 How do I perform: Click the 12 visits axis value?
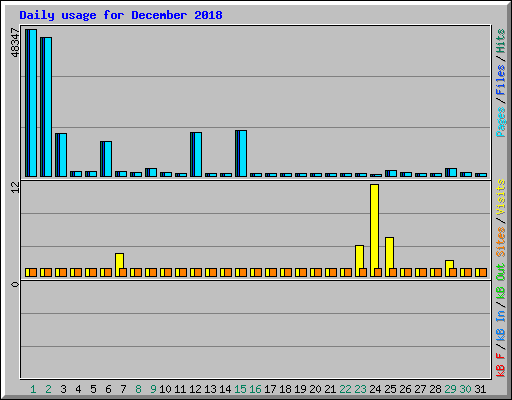(x=15, y=187)
